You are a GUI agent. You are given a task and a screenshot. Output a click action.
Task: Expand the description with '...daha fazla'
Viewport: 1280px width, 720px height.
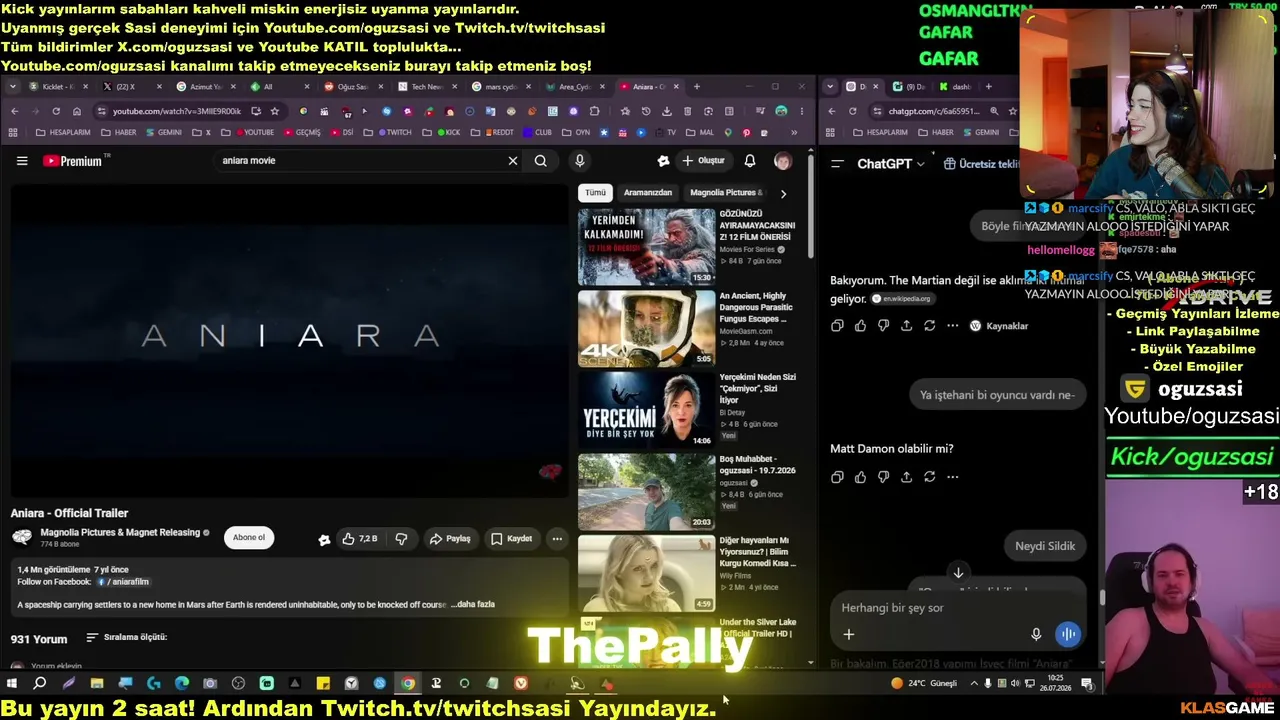pos(473,604)
